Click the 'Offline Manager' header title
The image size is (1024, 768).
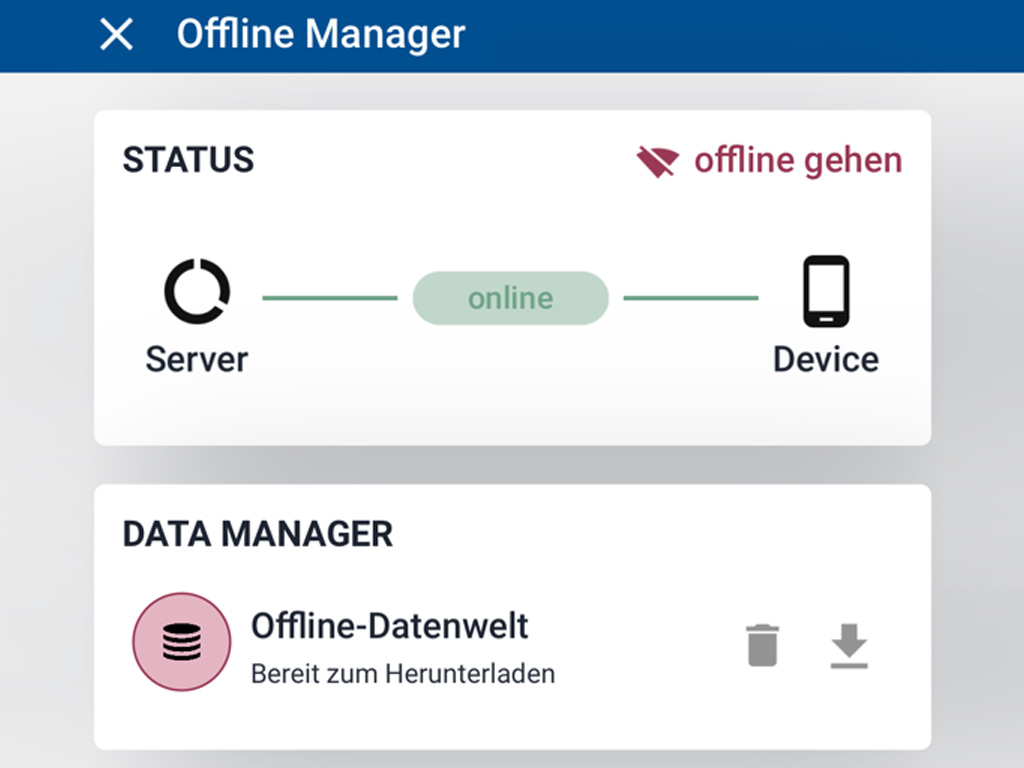(x=321, y=35)
